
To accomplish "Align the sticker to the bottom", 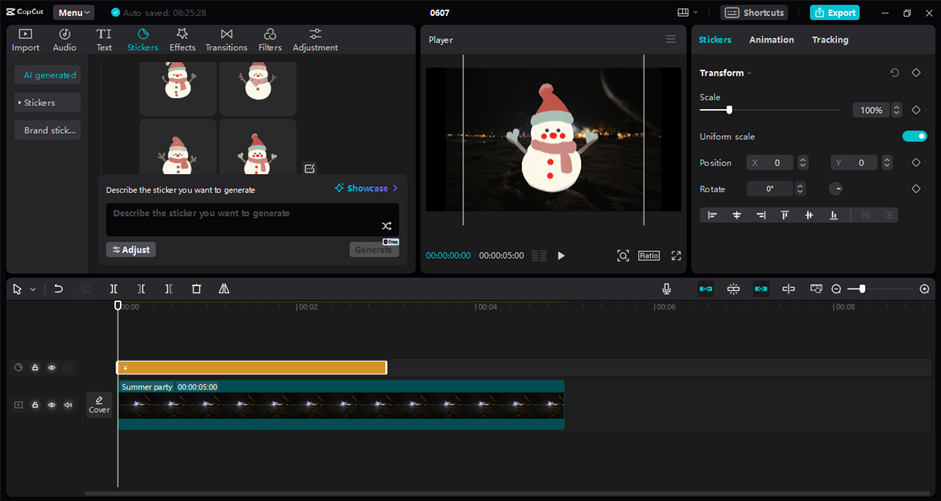I will click(834, 215).
